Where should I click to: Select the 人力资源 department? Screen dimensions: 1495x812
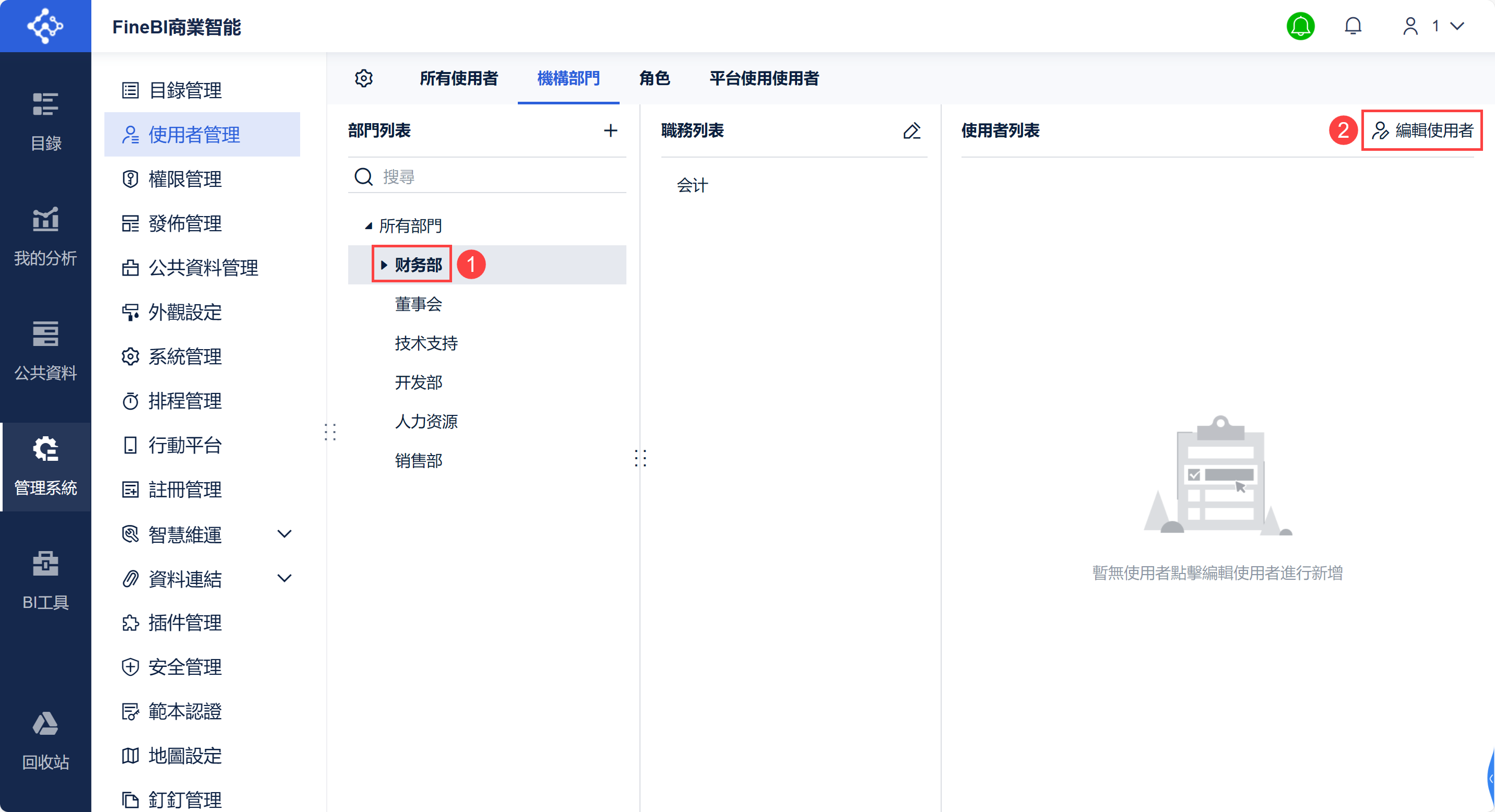point(426,422)
